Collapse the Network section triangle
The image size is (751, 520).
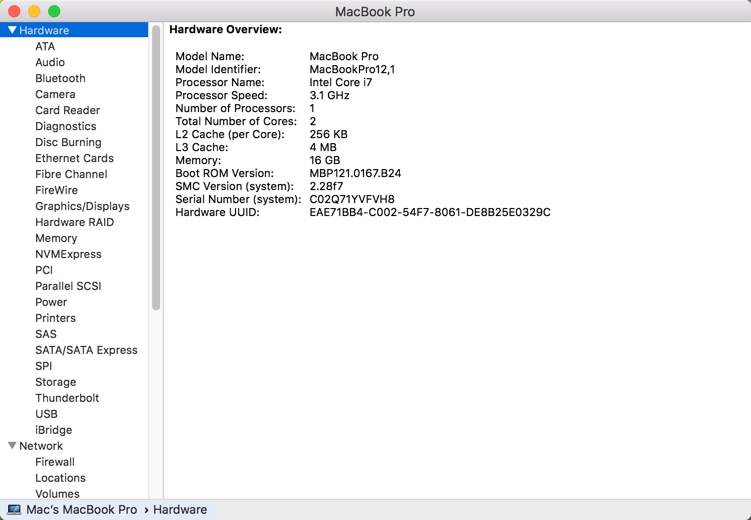(x=12, y=446)
